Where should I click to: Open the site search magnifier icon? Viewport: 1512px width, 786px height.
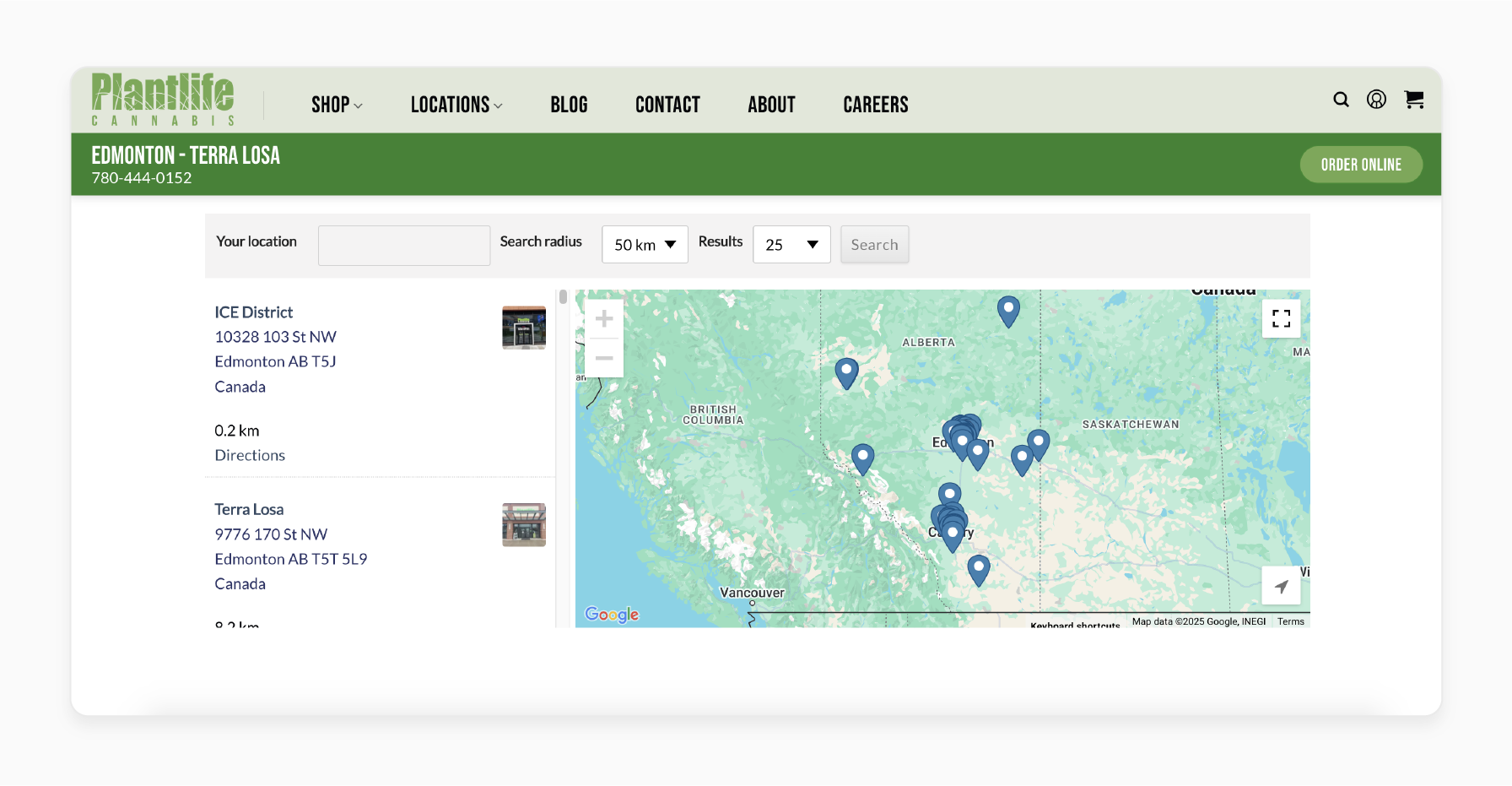[1341, 100]
